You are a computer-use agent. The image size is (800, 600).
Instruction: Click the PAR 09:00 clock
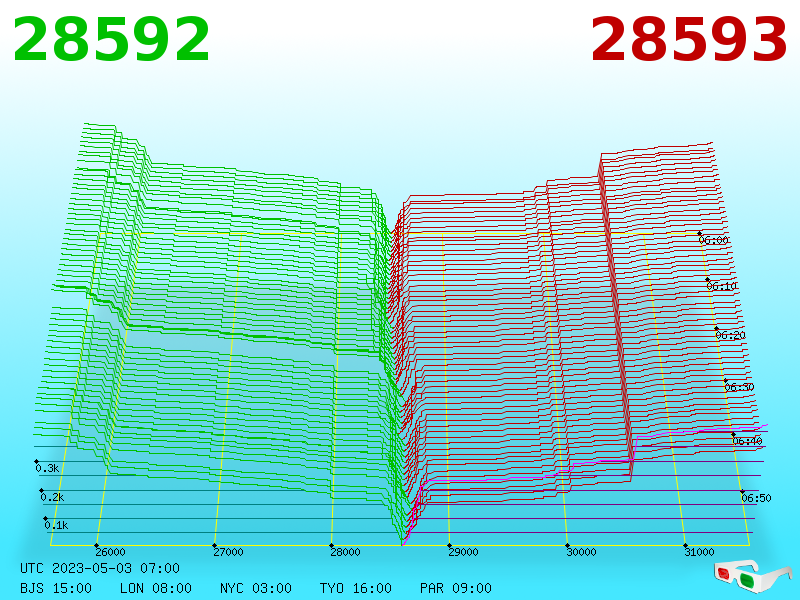pos(456,588)
